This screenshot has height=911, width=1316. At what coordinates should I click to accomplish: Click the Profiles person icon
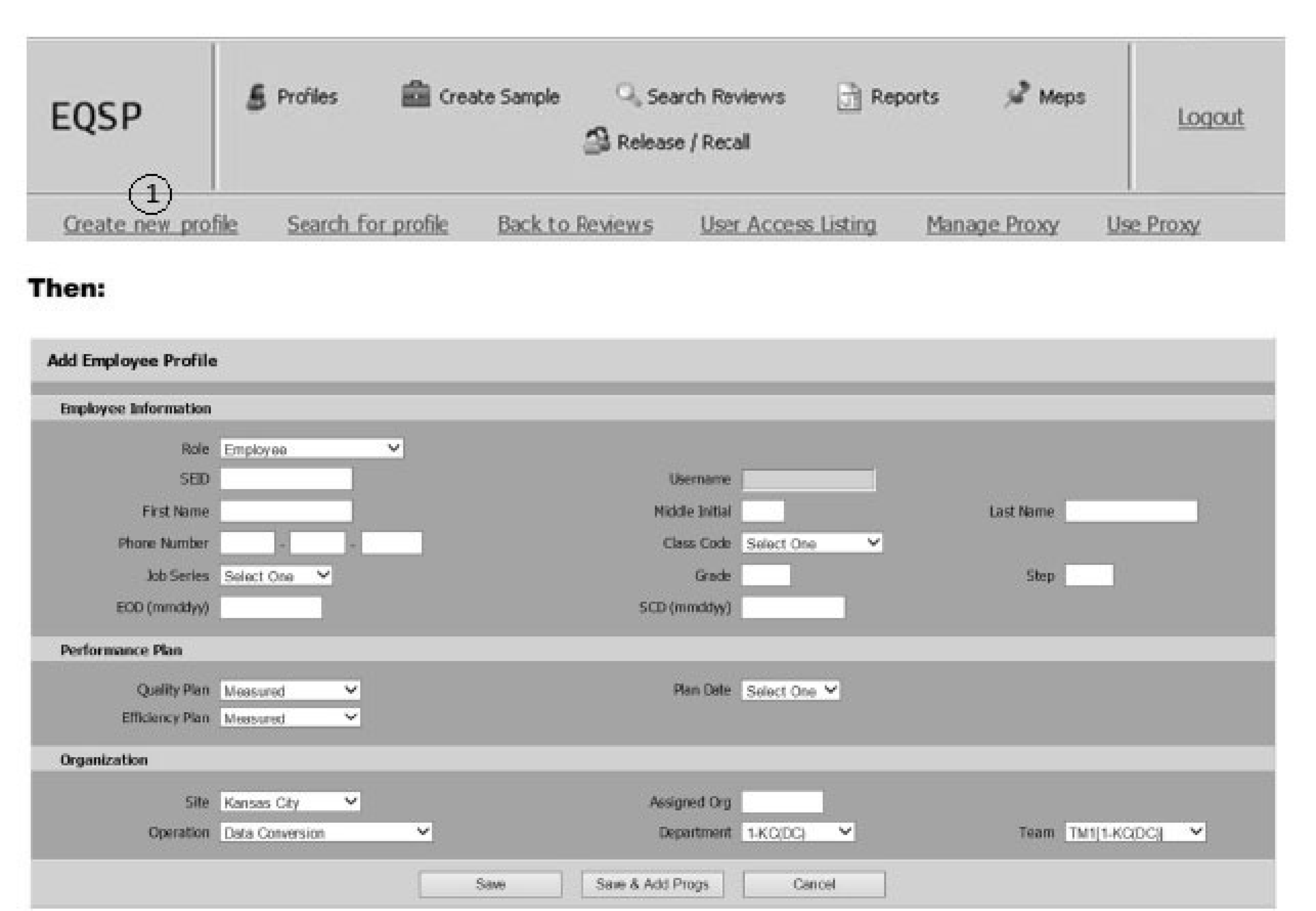[256, 98]
